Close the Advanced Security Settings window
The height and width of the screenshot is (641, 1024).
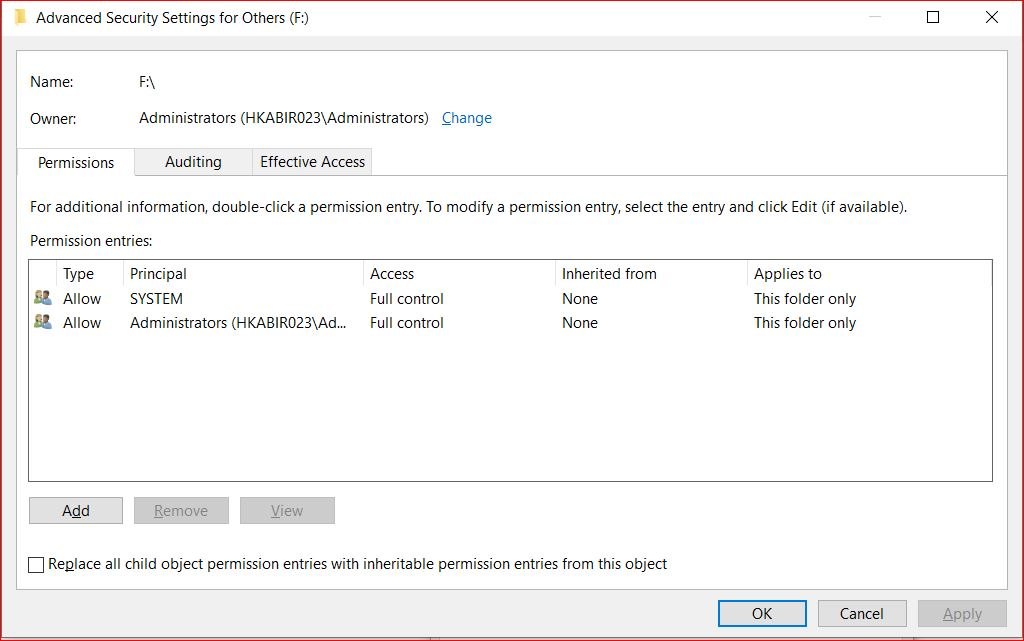(x=991, y=18)
